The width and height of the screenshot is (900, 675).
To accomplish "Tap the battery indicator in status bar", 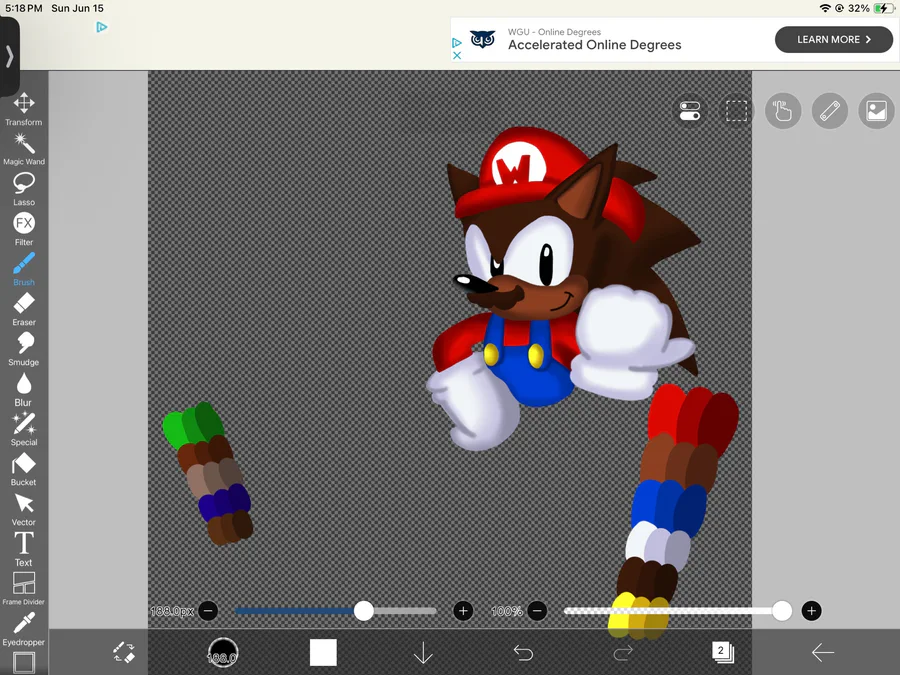I will coord(883,8).
